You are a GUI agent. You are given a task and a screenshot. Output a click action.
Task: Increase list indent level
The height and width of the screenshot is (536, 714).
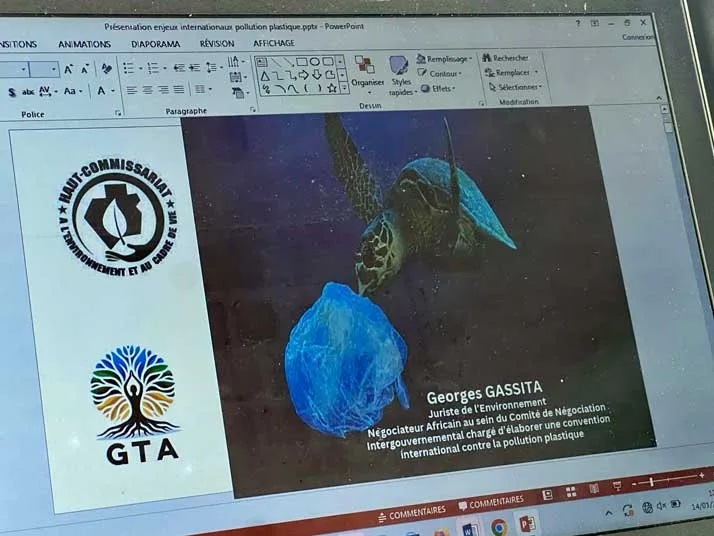pos(194,67)
